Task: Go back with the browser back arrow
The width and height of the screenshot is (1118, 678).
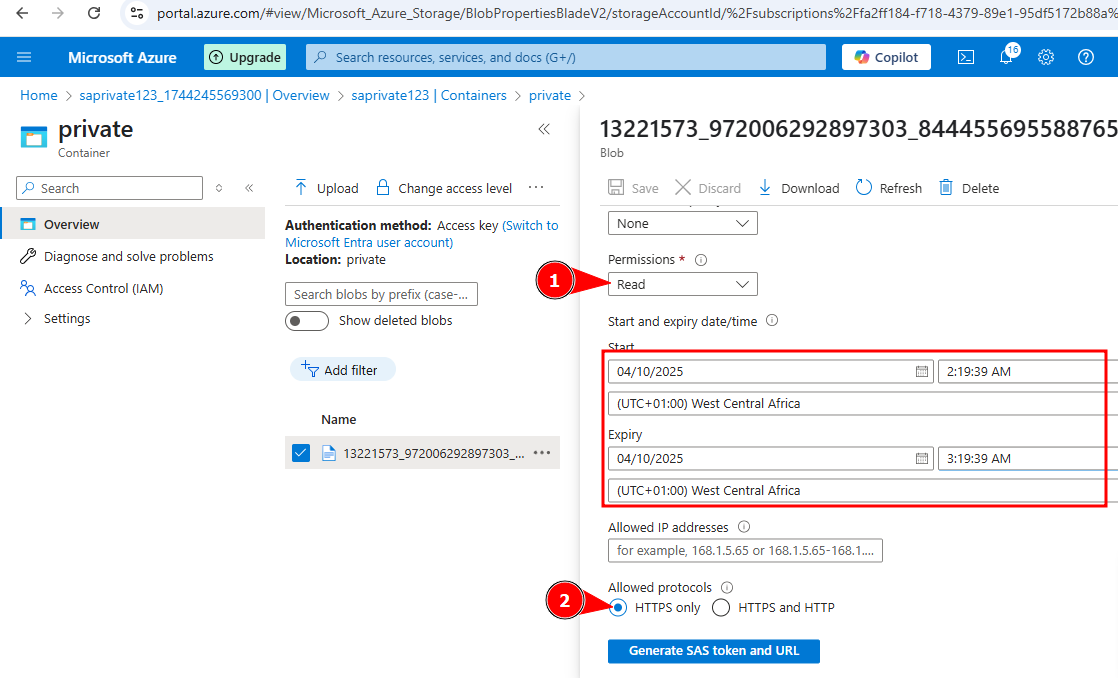Action: coord(22,13)
